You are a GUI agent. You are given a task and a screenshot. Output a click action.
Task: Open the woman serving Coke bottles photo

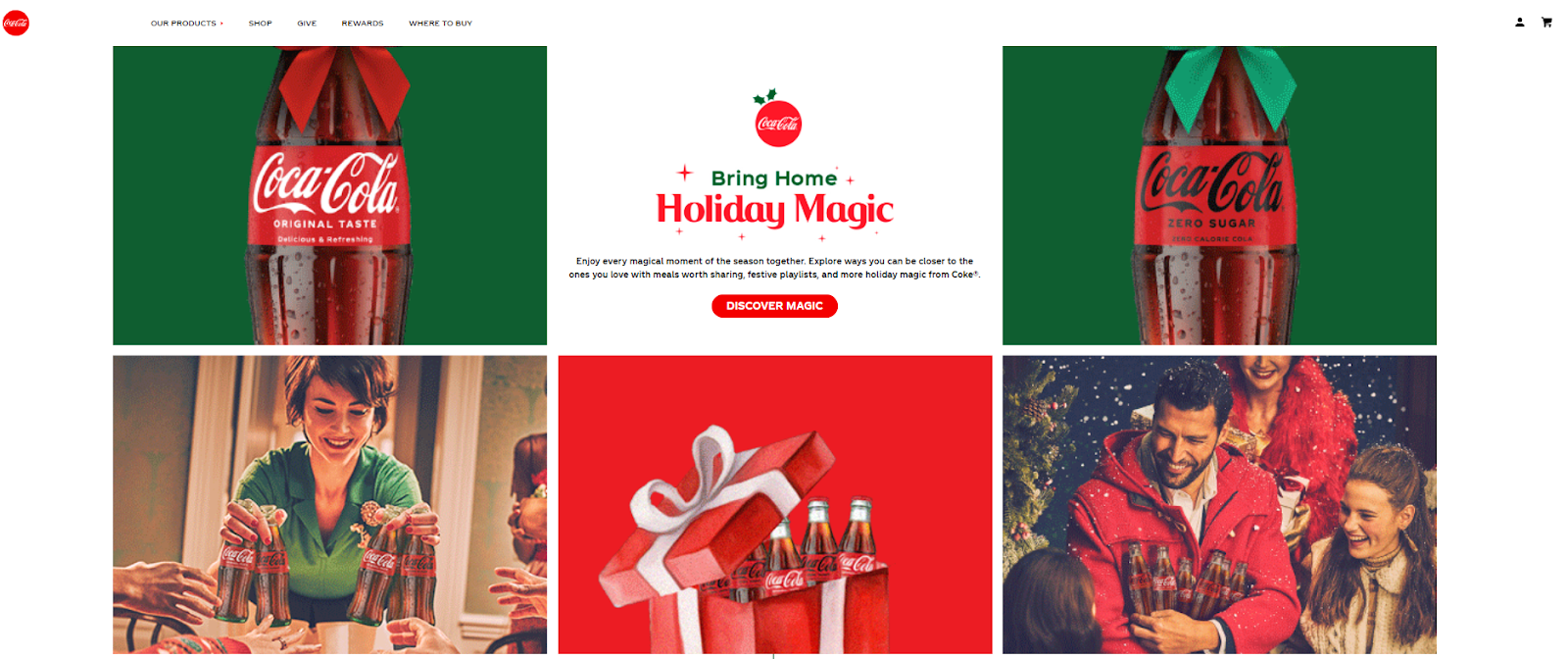[x=330, y=504]
